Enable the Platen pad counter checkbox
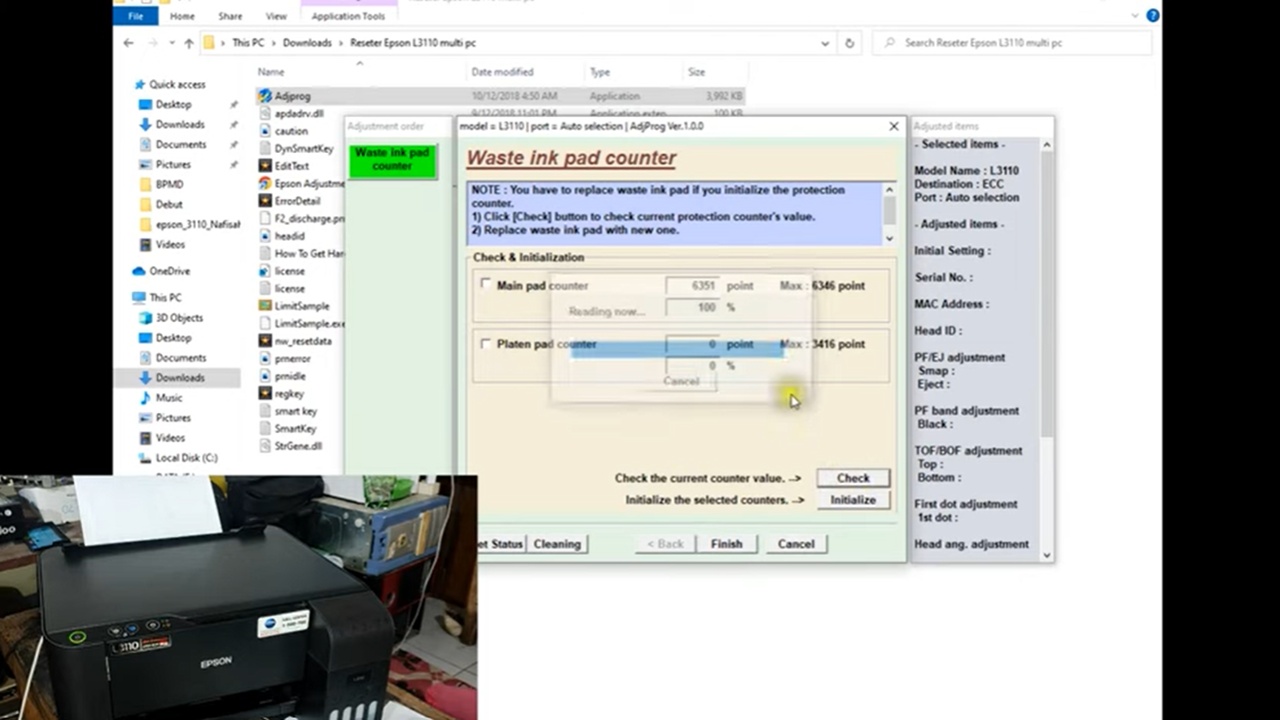1280x720 pixels. pyautogui.click(x=486, y=343)
